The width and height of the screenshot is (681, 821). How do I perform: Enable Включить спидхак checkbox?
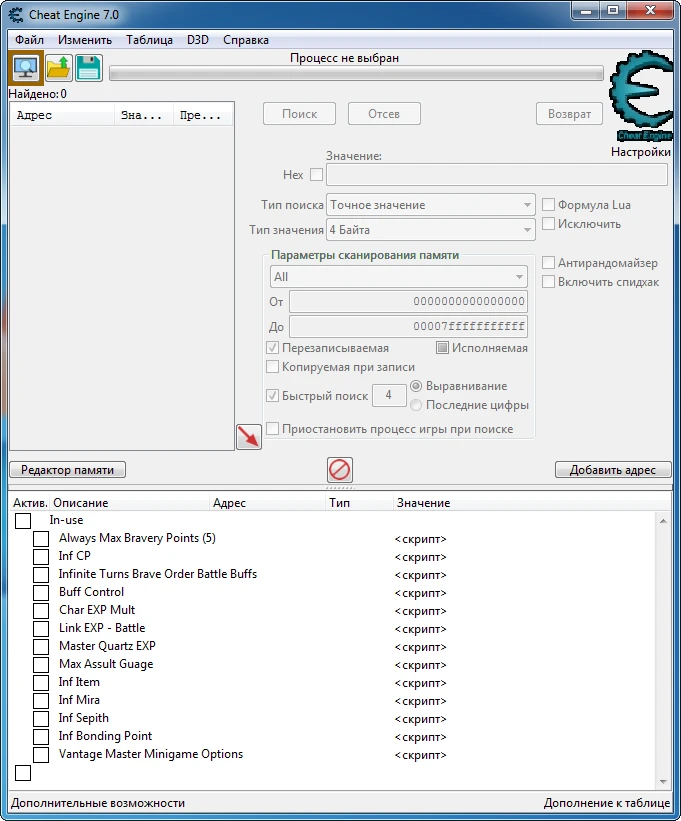pyautogui.click(x=548, y=282)
